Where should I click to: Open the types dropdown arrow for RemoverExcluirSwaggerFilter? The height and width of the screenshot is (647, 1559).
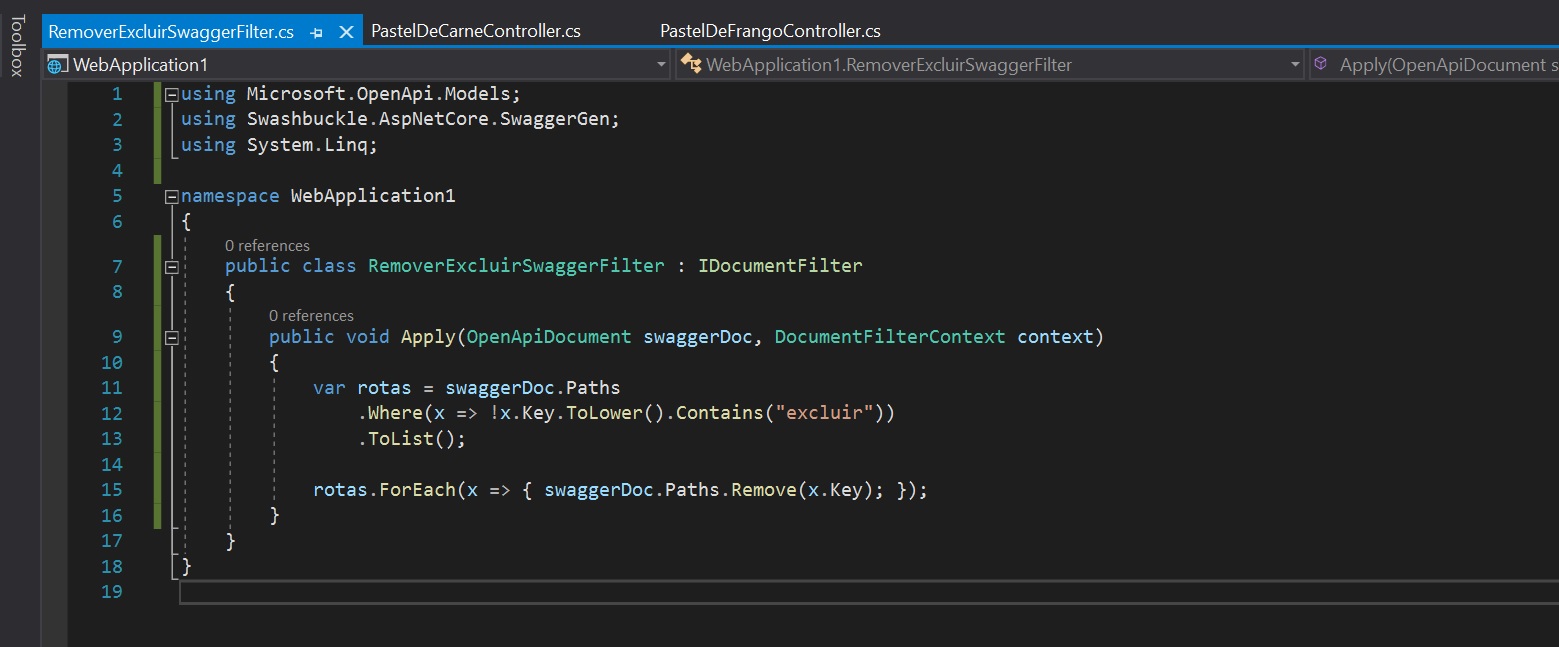click(x=1295, y=65)
